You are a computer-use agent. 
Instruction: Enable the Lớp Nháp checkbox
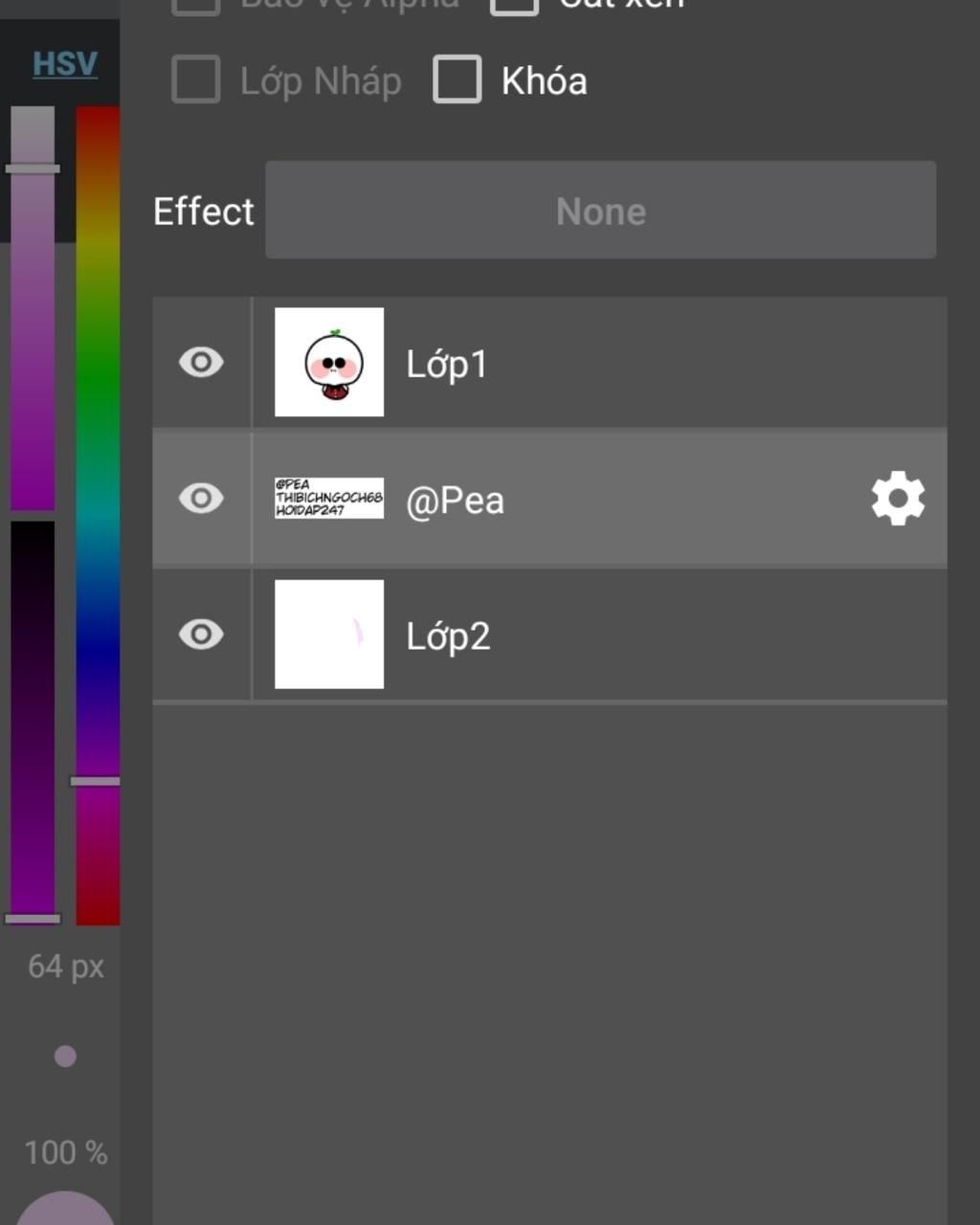(196, 79)
